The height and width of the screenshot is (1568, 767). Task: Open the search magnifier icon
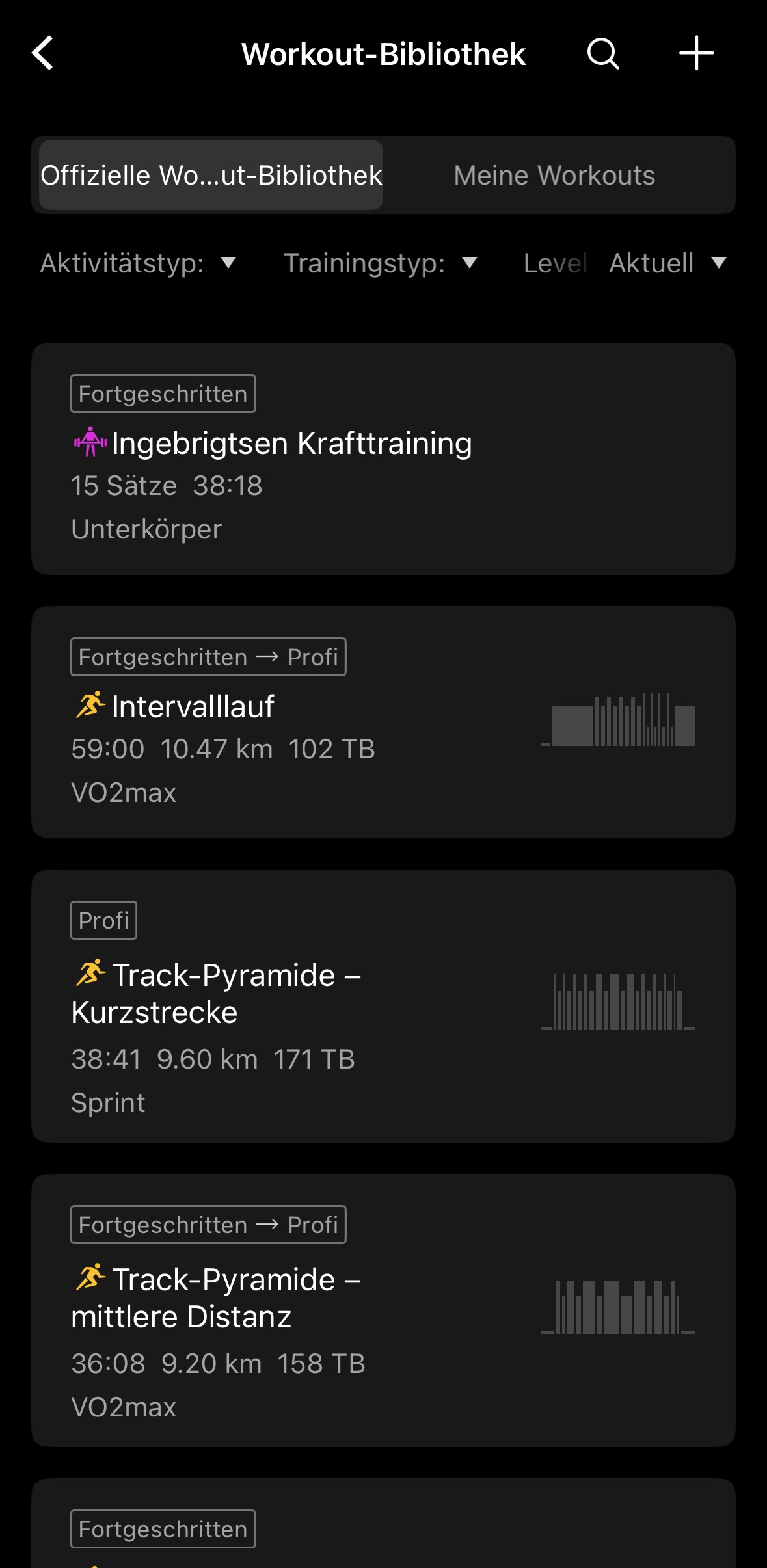pos(602,53)
